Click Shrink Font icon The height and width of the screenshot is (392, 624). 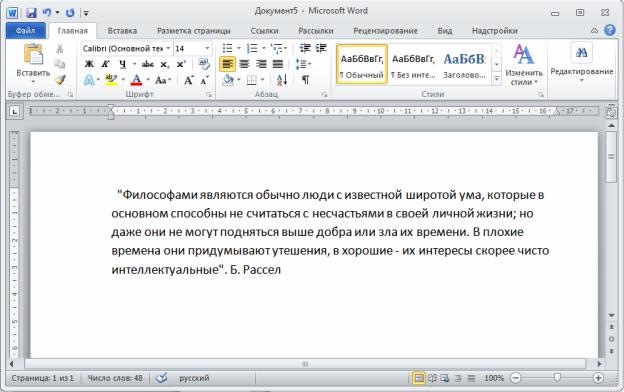point(205,80)
